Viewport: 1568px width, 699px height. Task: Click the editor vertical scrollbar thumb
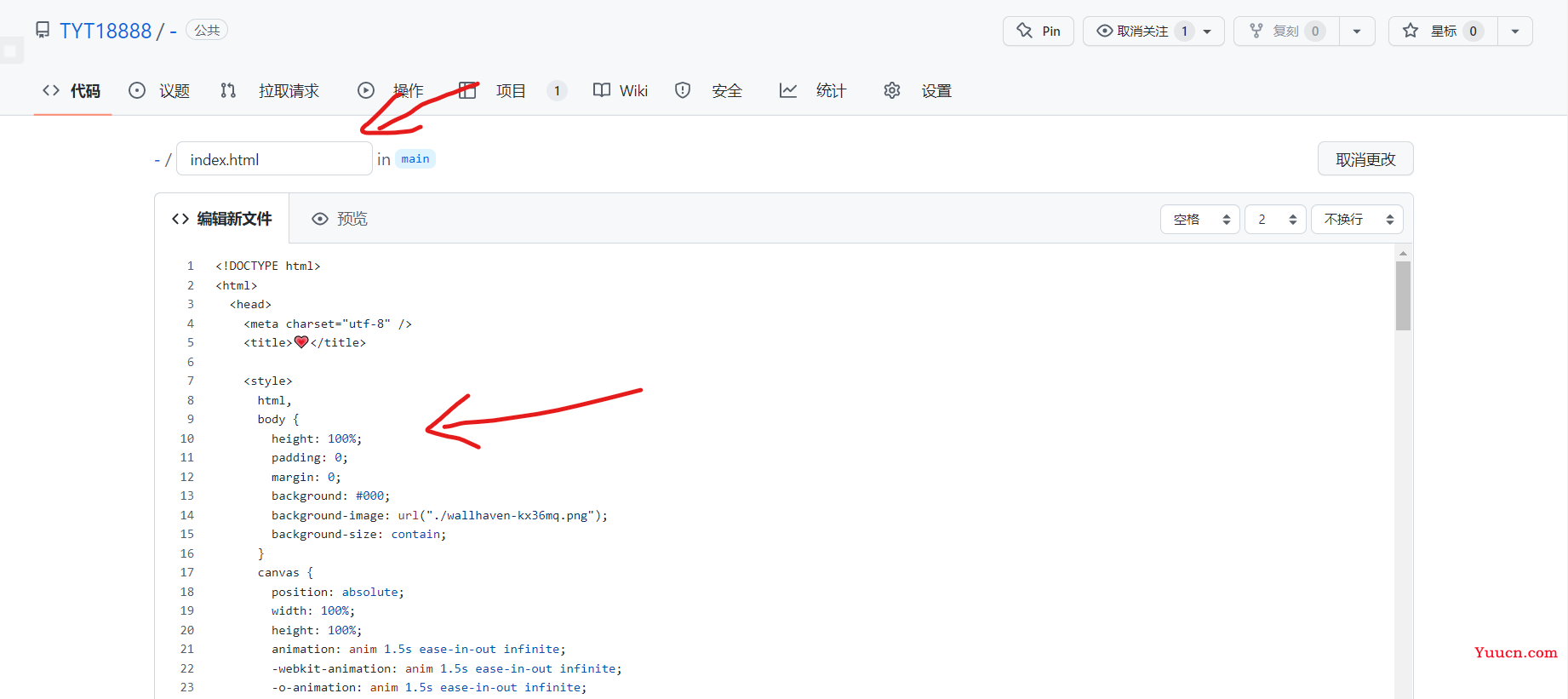tap(1403, 295)
